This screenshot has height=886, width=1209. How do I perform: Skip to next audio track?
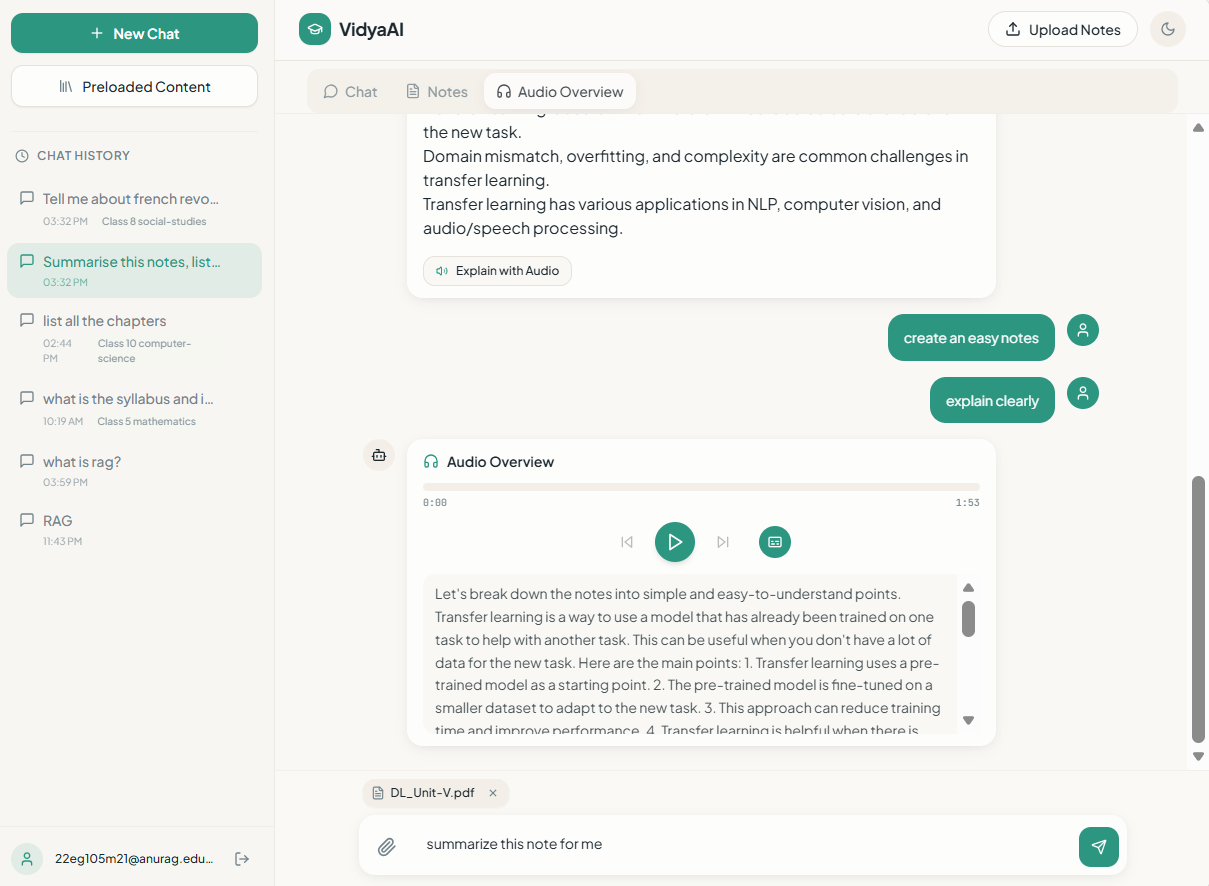[723, 542]
